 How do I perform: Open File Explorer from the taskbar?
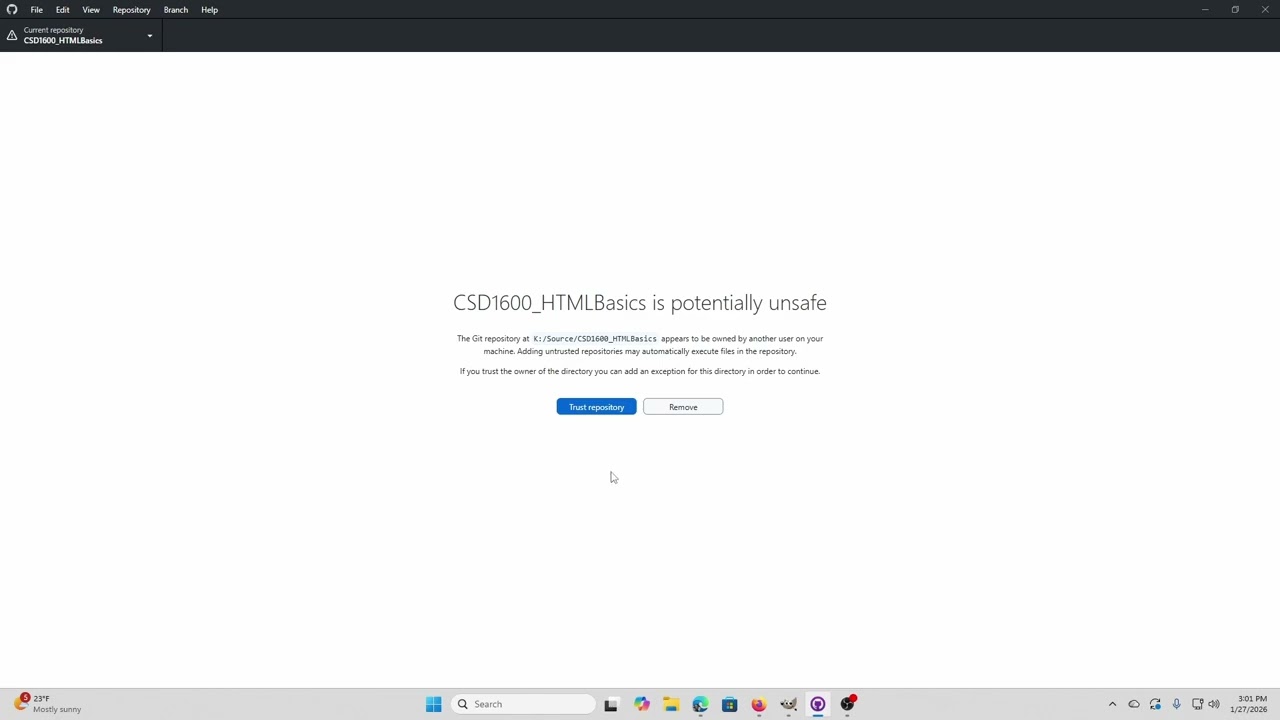point(670,704)
